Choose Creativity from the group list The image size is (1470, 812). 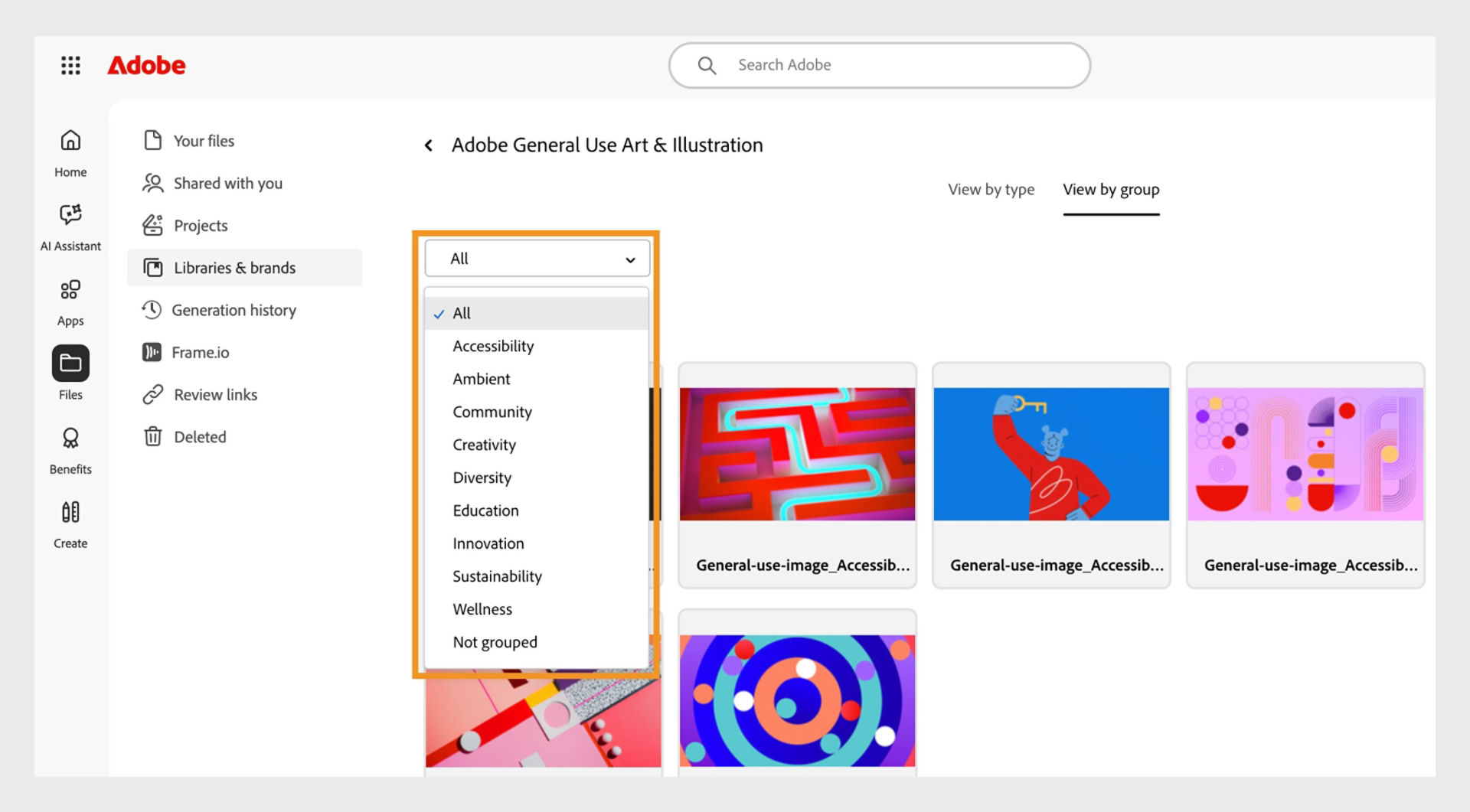click(x=537, y=445)
